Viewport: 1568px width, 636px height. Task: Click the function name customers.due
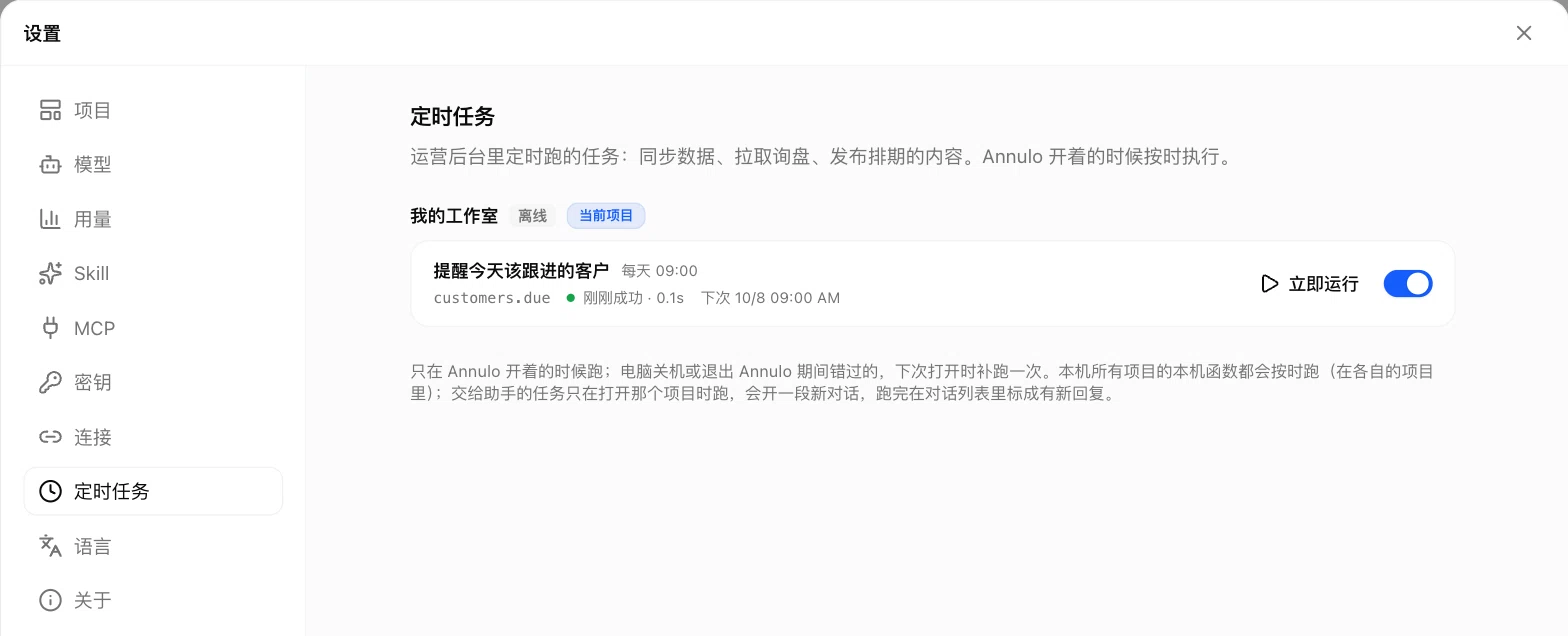coord(492,298)
